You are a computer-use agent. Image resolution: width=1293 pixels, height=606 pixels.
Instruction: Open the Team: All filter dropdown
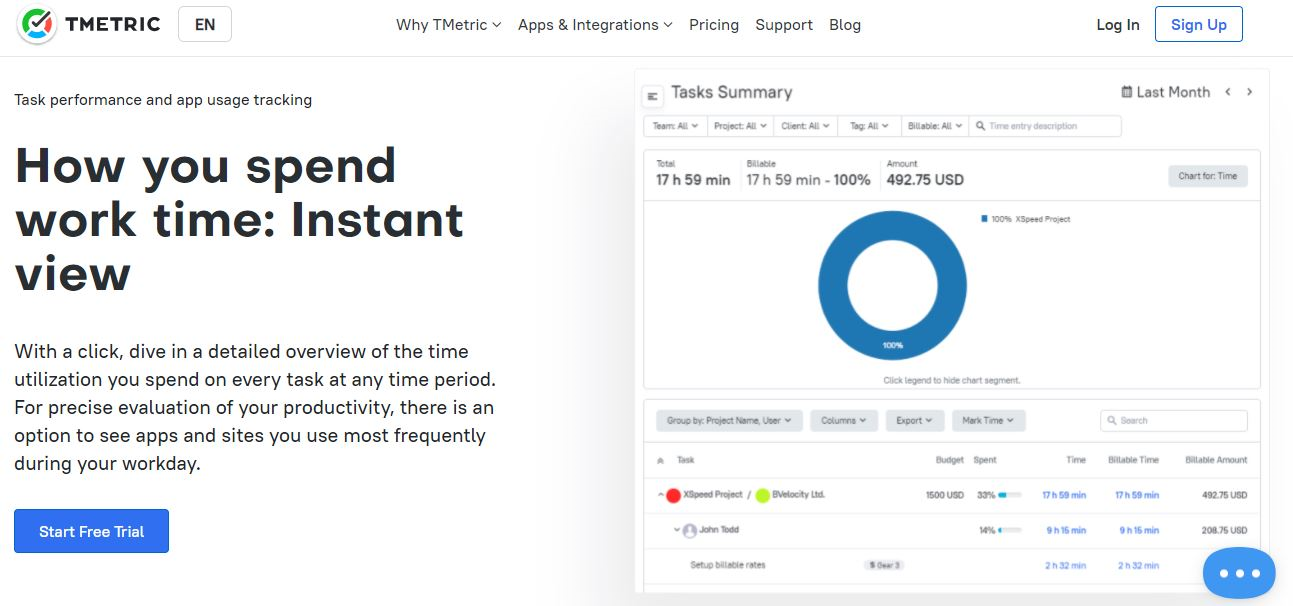tap(675, 126)
